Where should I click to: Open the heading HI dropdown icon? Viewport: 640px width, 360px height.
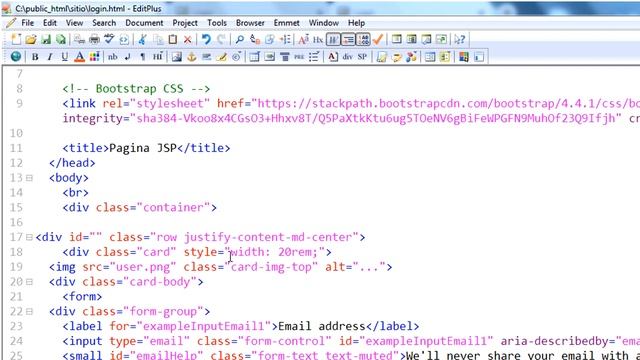pyautogui.click(x=158, y=57)
